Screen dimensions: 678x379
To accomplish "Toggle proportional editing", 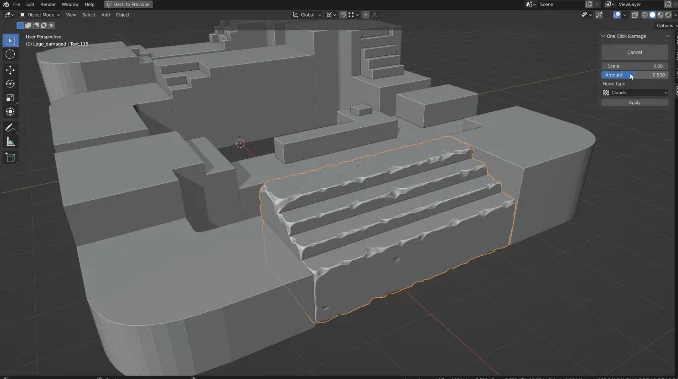I will (x=366, y=15).
